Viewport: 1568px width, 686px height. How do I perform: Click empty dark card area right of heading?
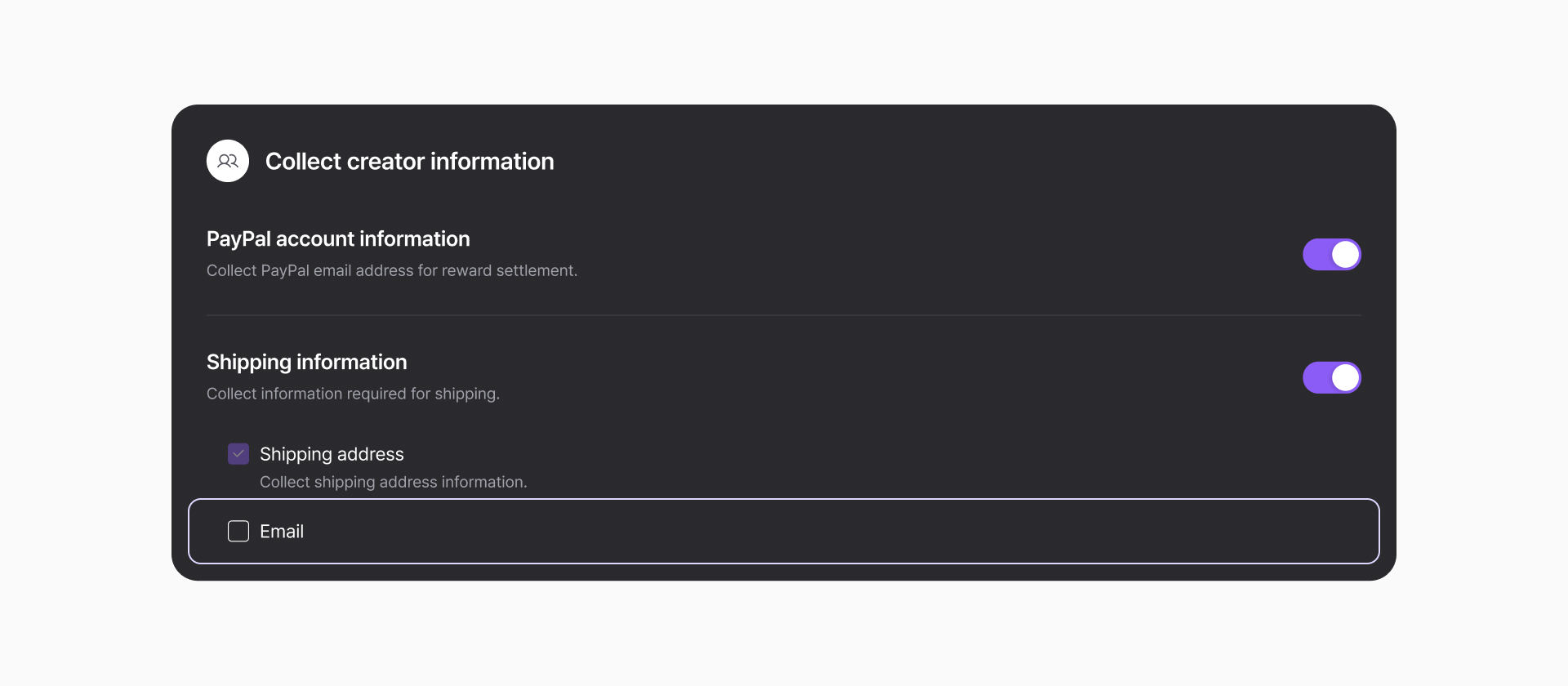[x=980, y=162]
